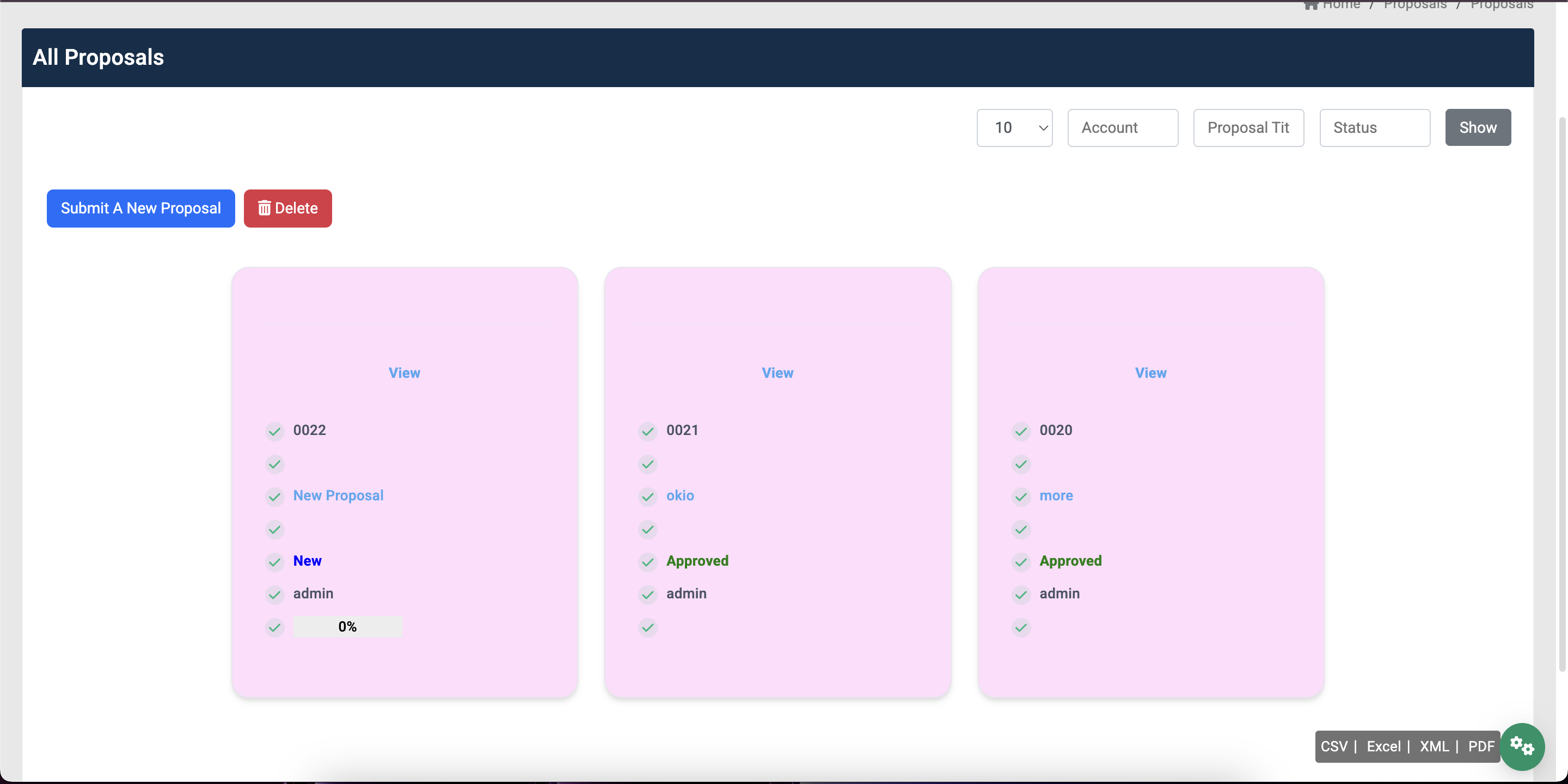1568x784 pixels.
Task: Focus the Proposal Title filter field
Action: (x=1248, y=128)
